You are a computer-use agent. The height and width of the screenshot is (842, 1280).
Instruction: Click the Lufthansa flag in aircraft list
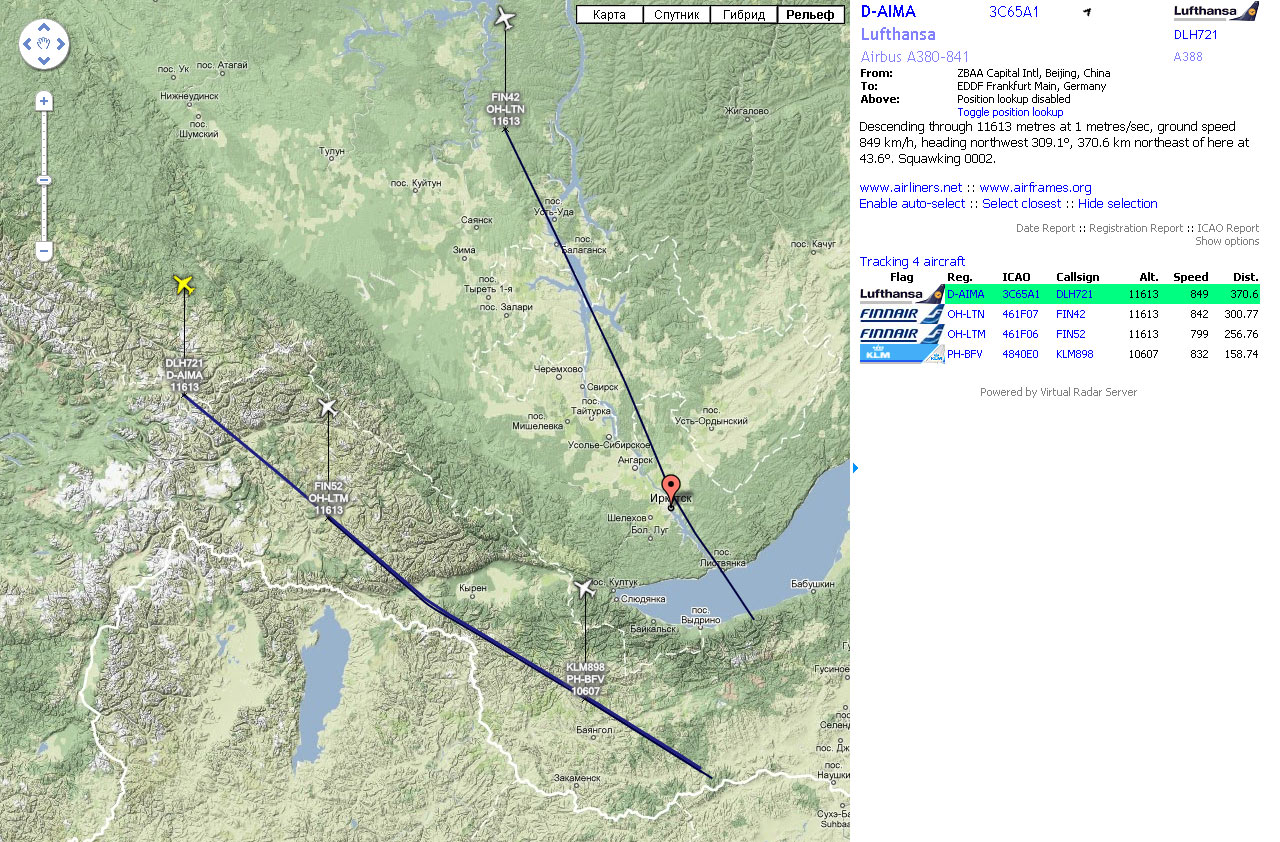tap(902, 294)
